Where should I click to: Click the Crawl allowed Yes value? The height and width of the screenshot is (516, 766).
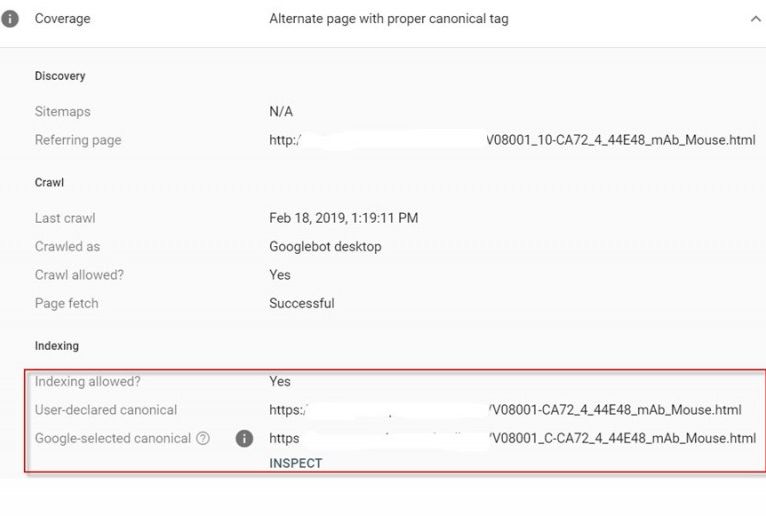280,275
